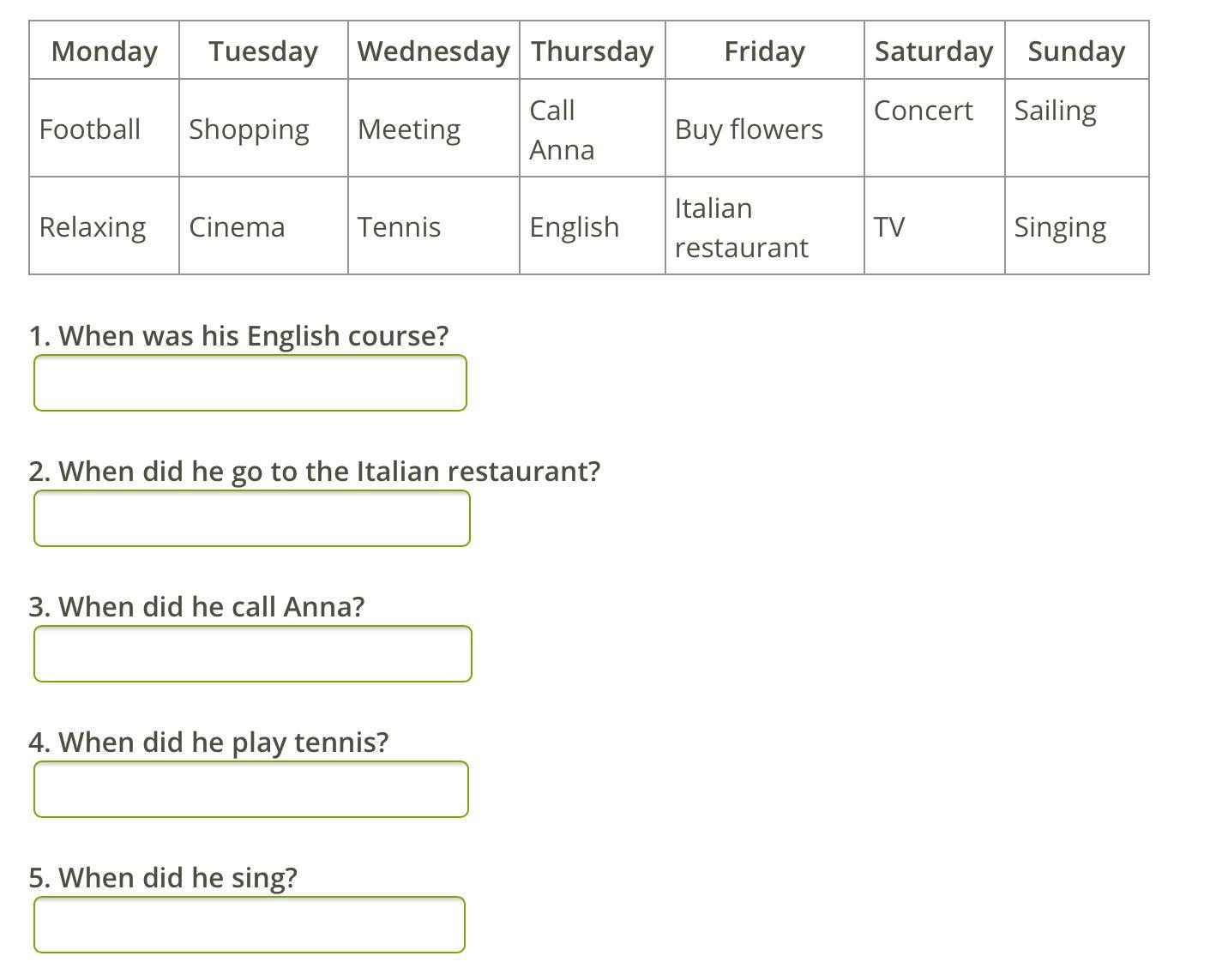1210x980 pixels.
Task: Click the 'Concert' cell under Saturday
Action: (935, 129)
